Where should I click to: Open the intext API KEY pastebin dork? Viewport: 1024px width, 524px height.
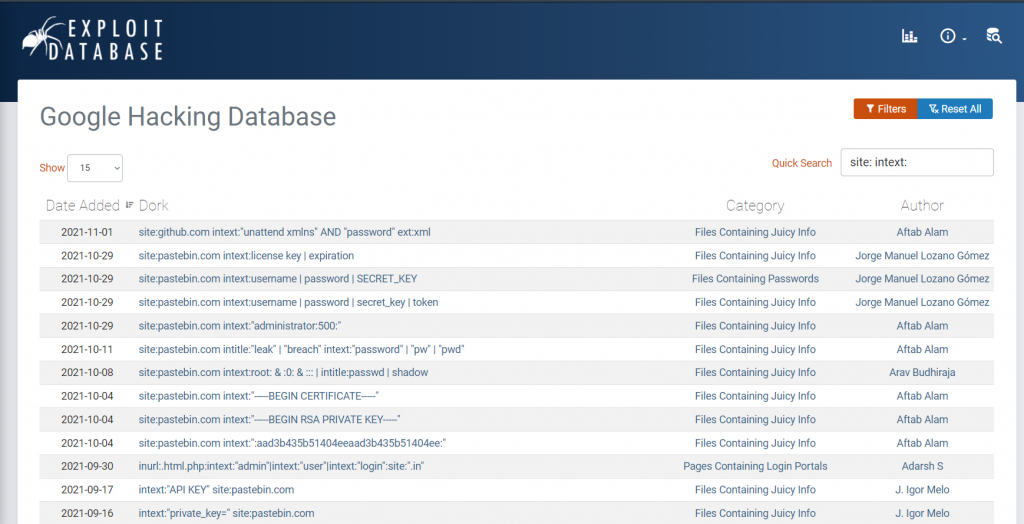coord(216,489)
